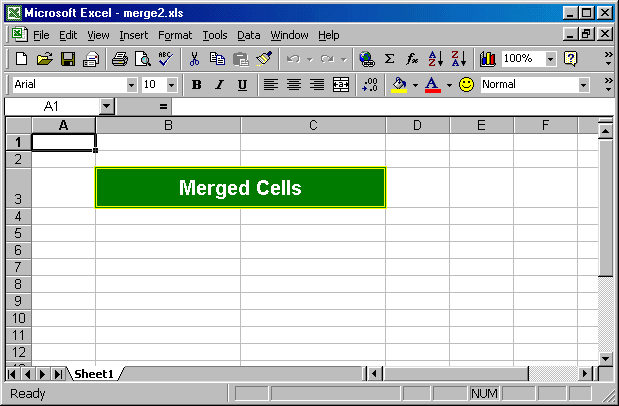Toggle Underline formatting
Viewport: 619px width, 406px height.
click(x=242, y=85)
